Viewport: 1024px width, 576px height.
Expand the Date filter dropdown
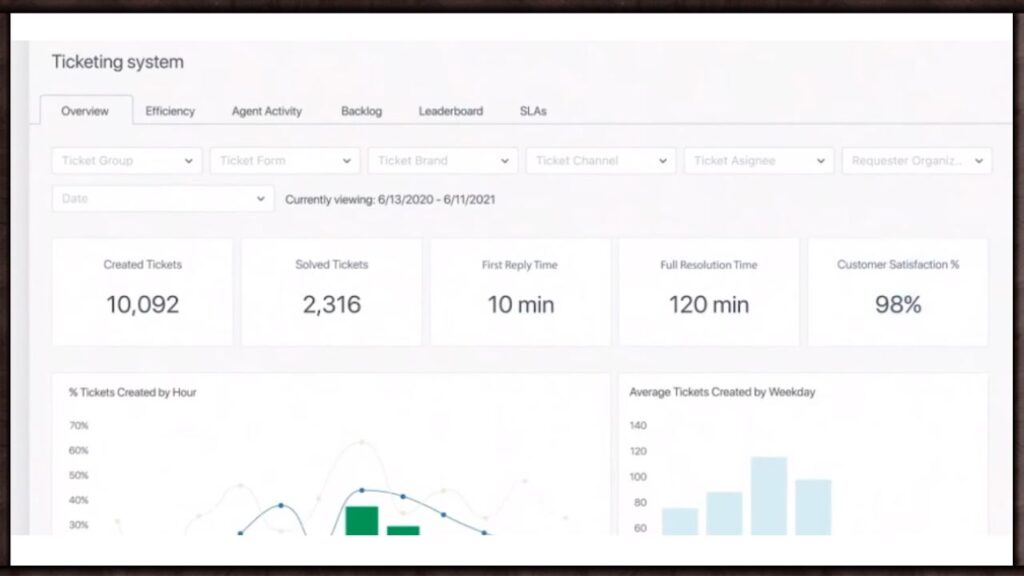click(163, 199)
